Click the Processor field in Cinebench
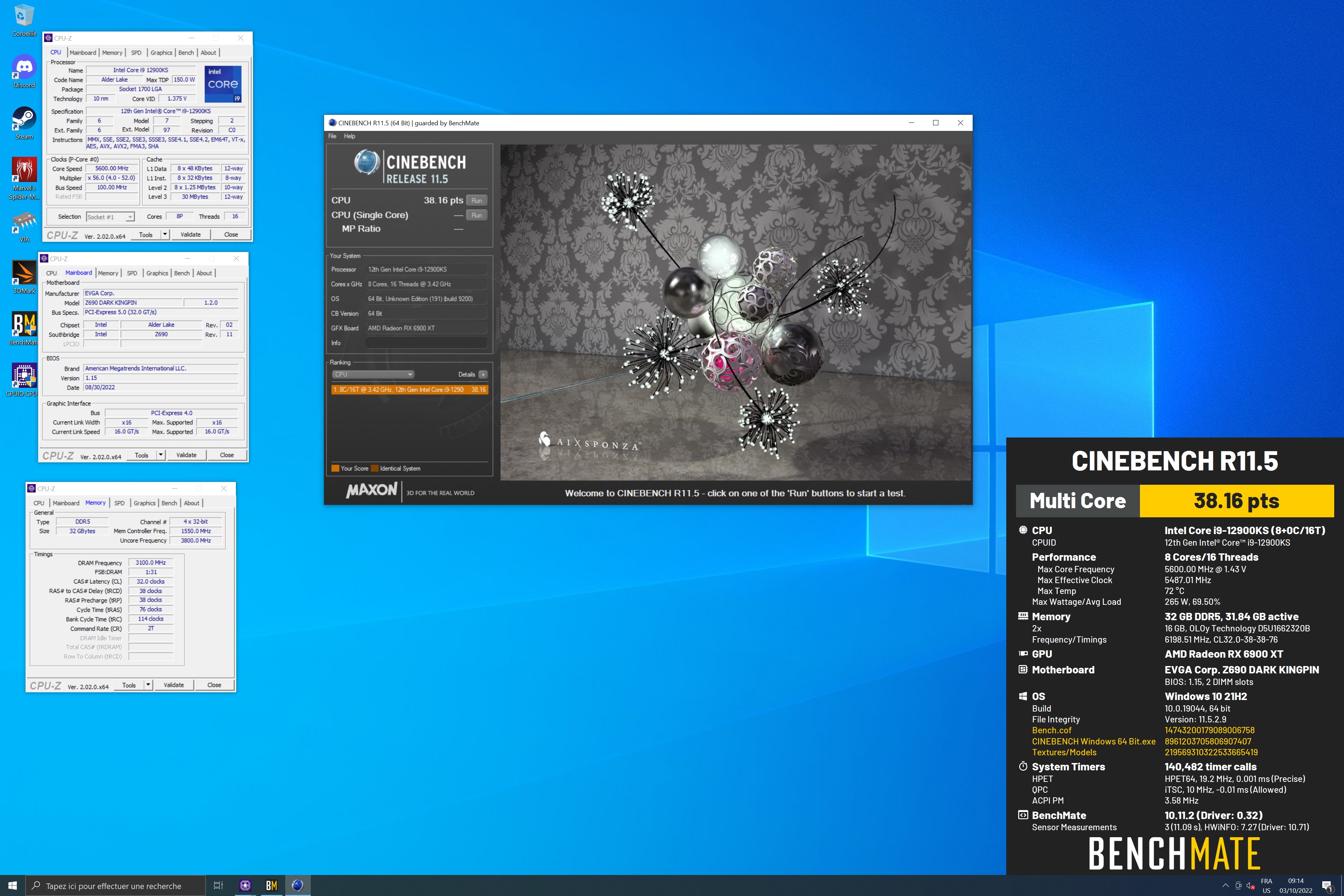This screenshot has height=896, width=1344. click(x=426, y=269)
